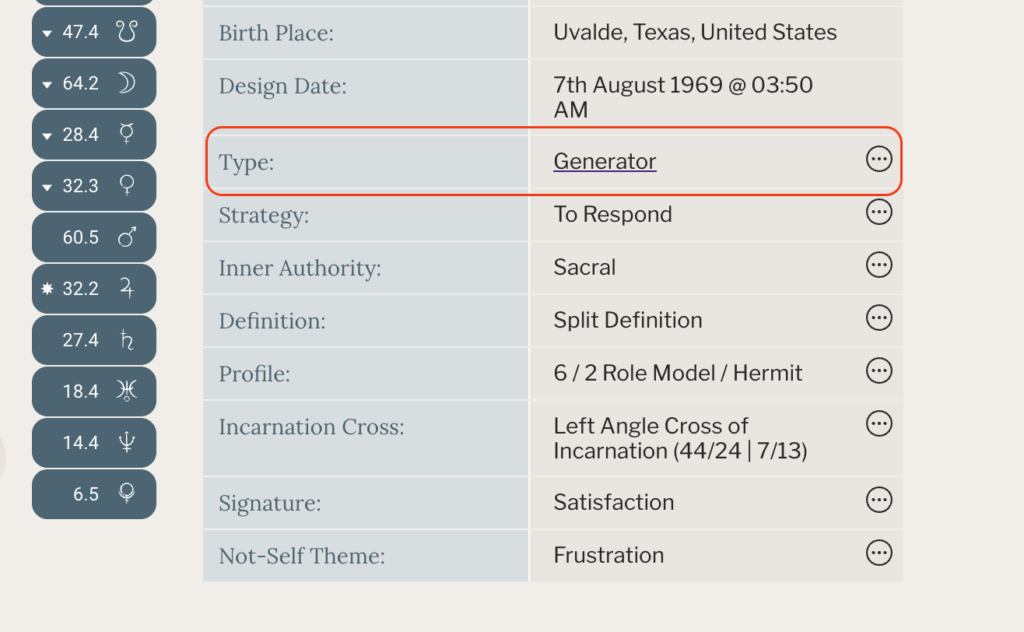The image size is (1024, 632).
Task: Click the Mars 60.5 gate pill
Action: click(94, 237)
